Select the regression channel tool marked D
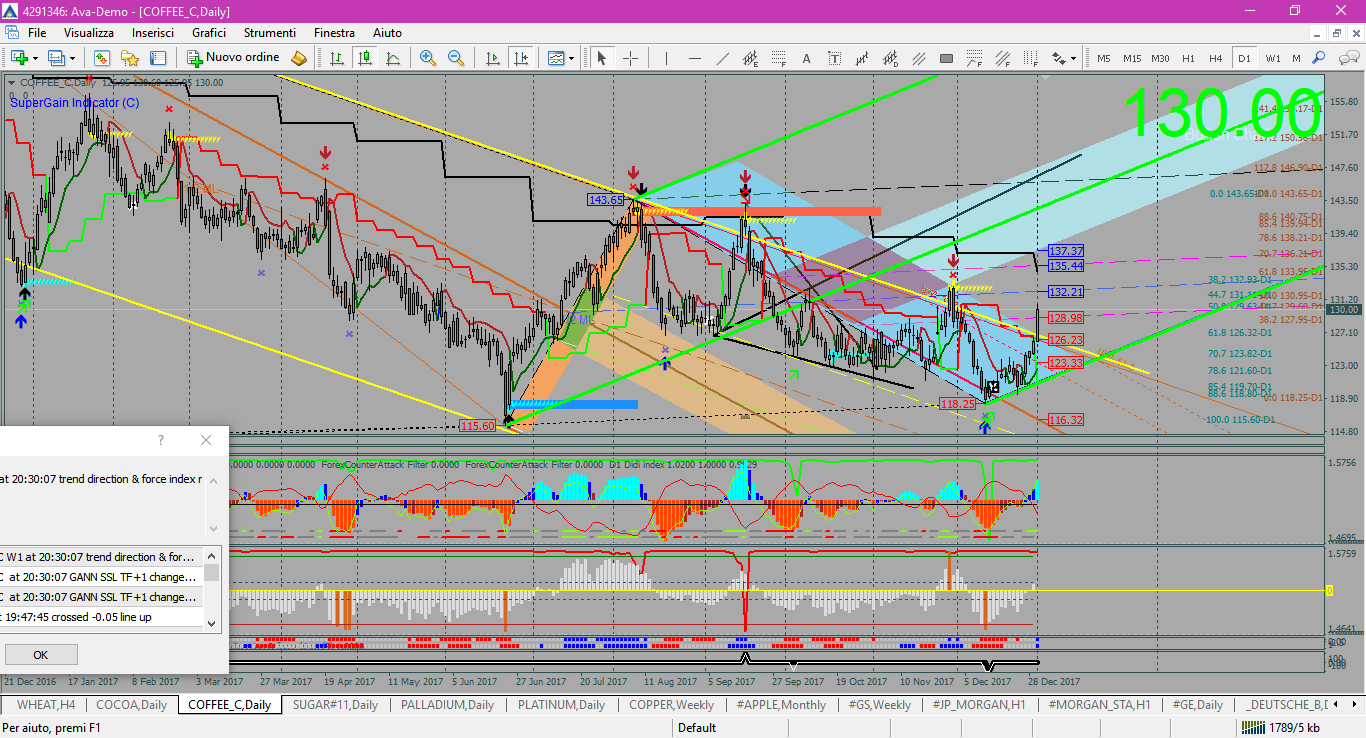Viewport: 1366px width, 738px height. [x=890, y=58]
